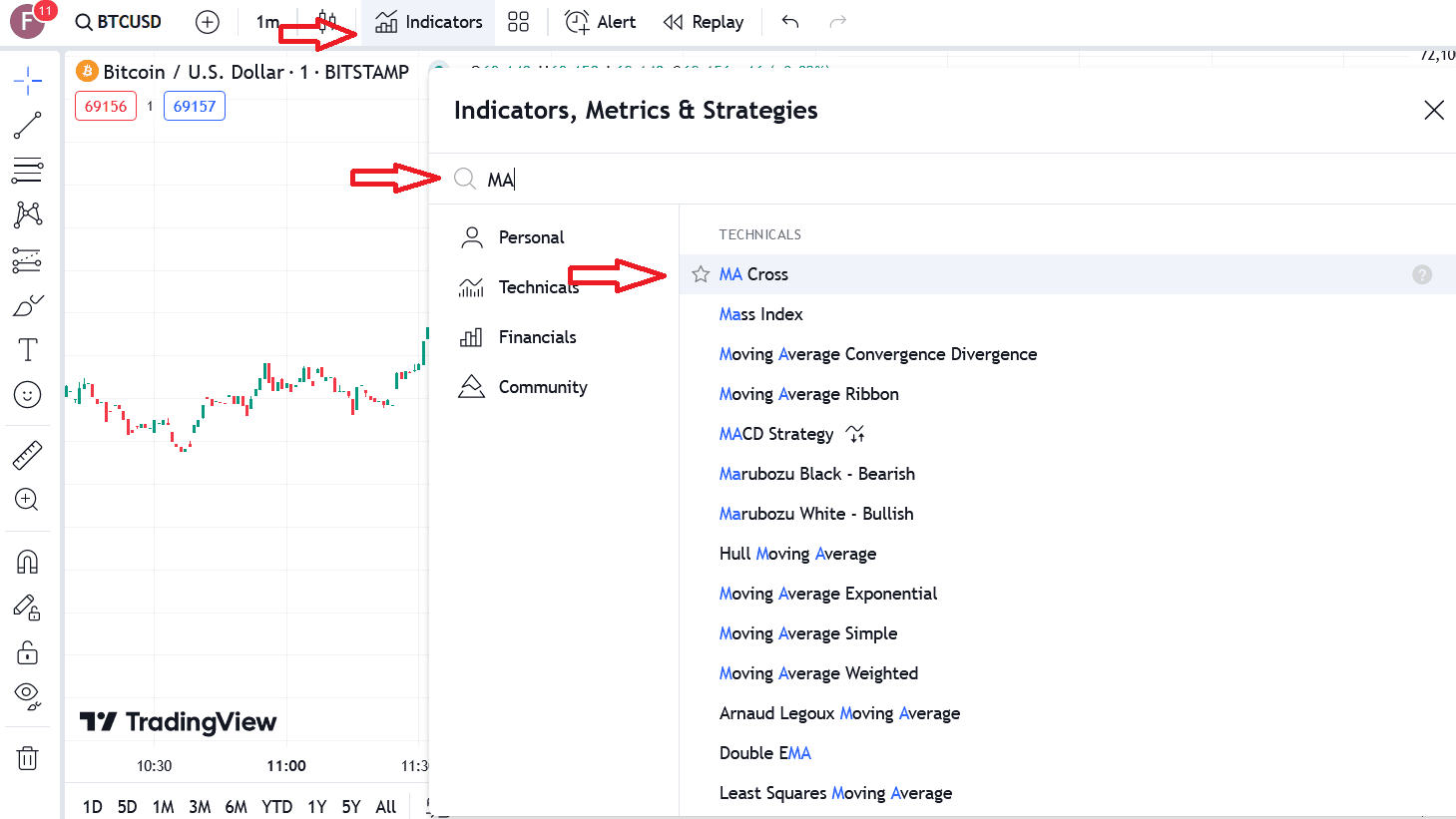The width and height of the screenshot is (1456, 819).
Task: Open the 1m timeframe interval dropdown
Action: pos(266,22)
